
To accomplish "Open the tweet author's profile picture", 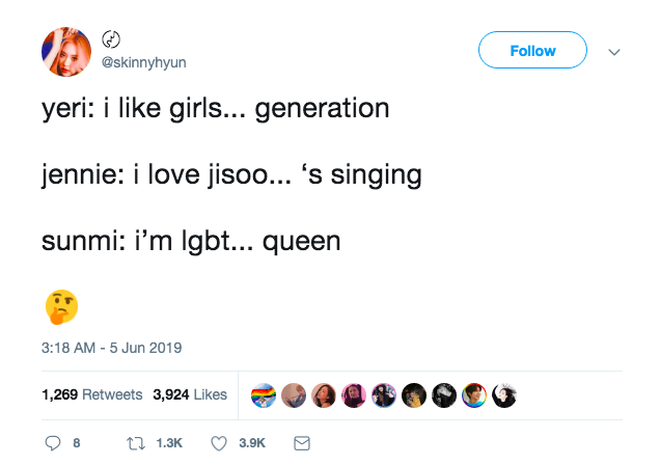I will [66, 52].
